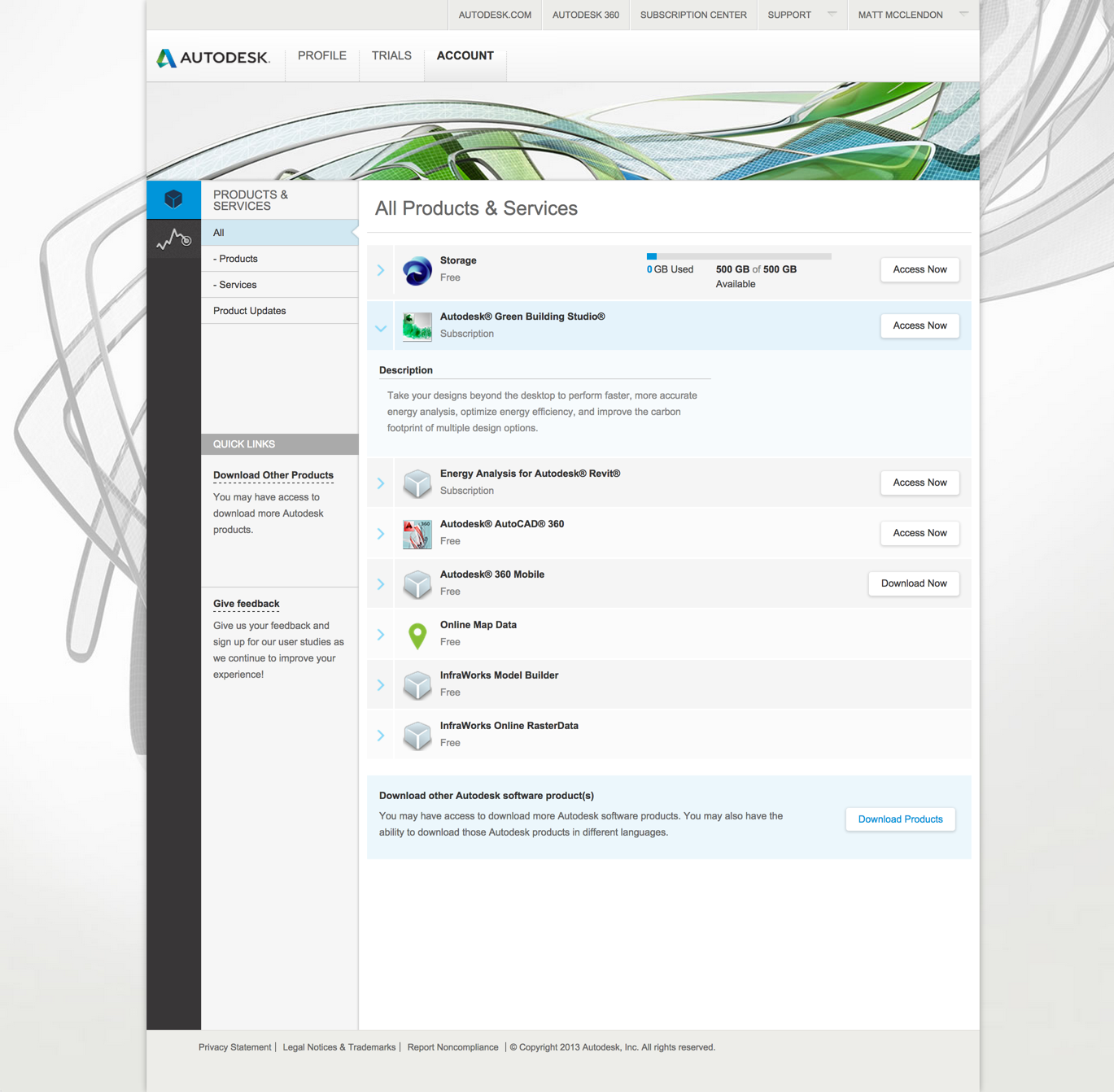Click the 500 GB of 500 GB text
The image size is (1114, 1092).
pyautogui.click(x=756, y=269)
